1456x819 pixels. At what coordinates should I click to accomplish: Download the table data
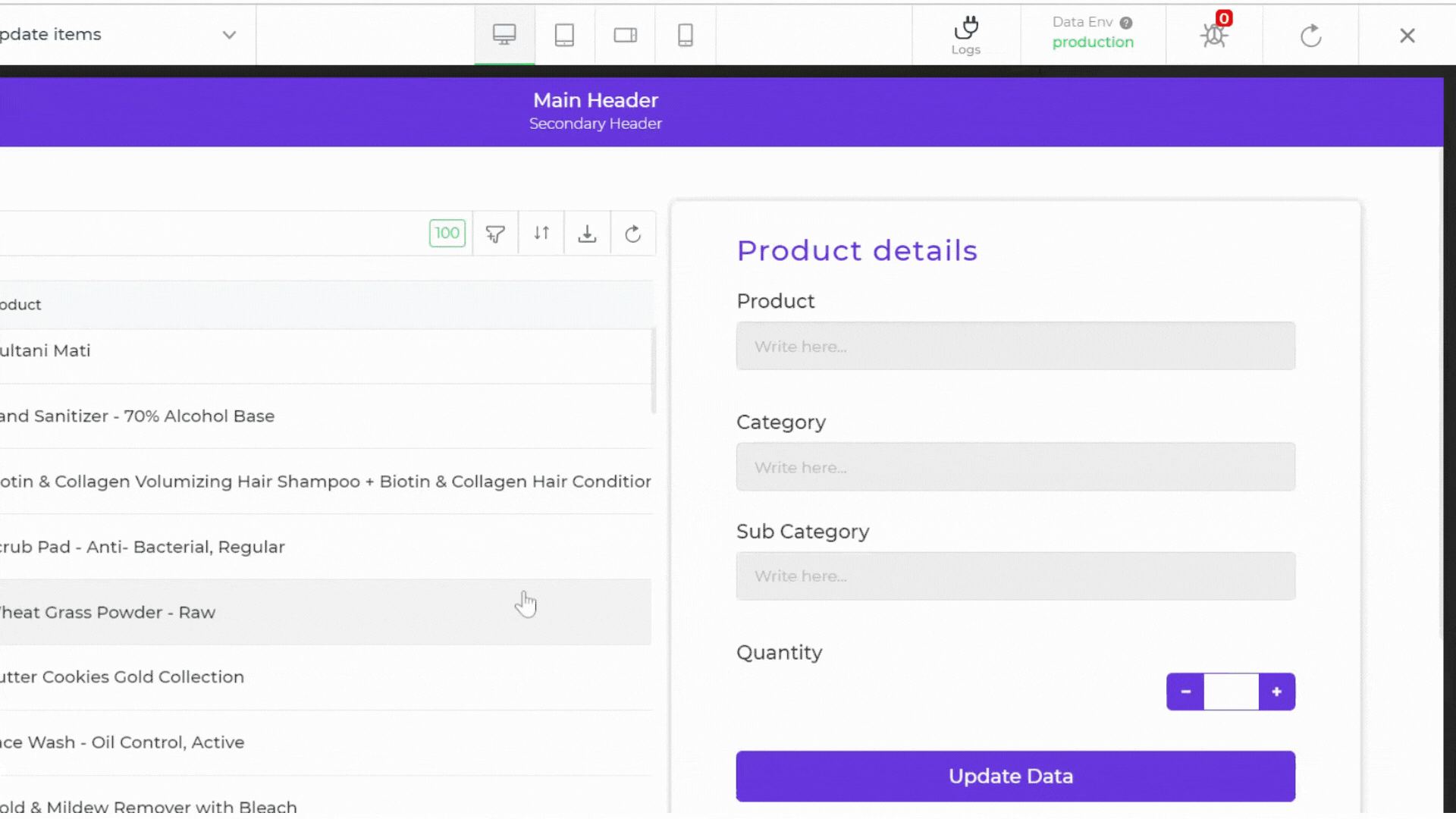[x=587, y=234]
